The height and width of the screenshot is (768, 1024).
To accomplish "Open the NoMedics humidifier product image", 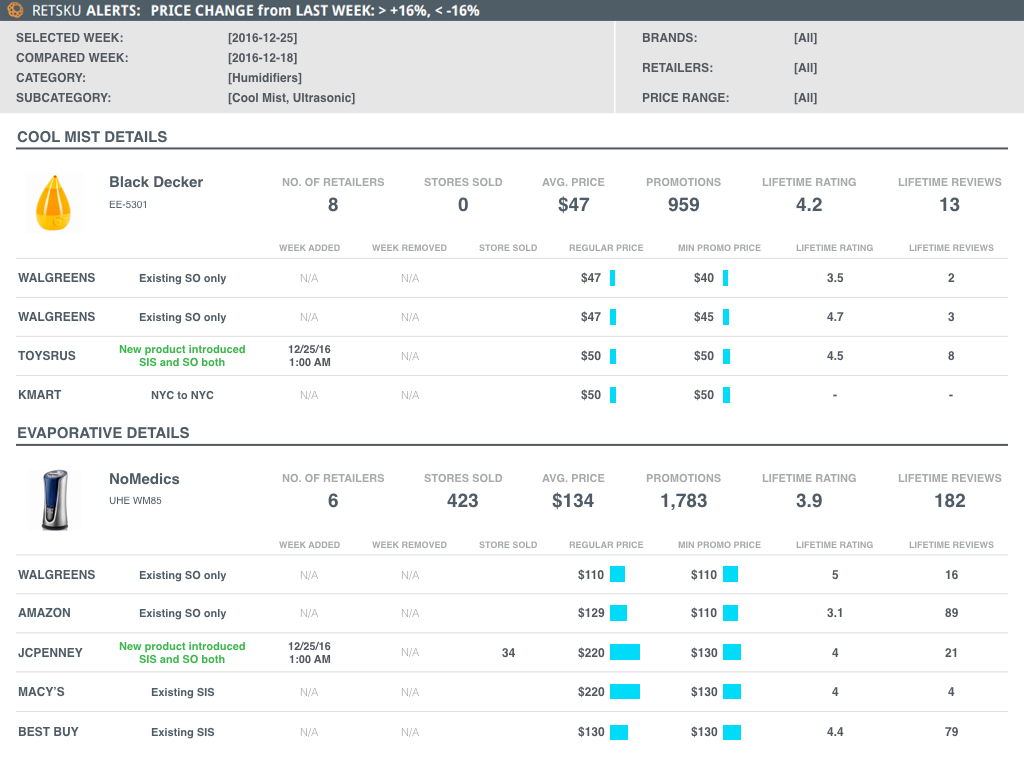I will [55, 500].
